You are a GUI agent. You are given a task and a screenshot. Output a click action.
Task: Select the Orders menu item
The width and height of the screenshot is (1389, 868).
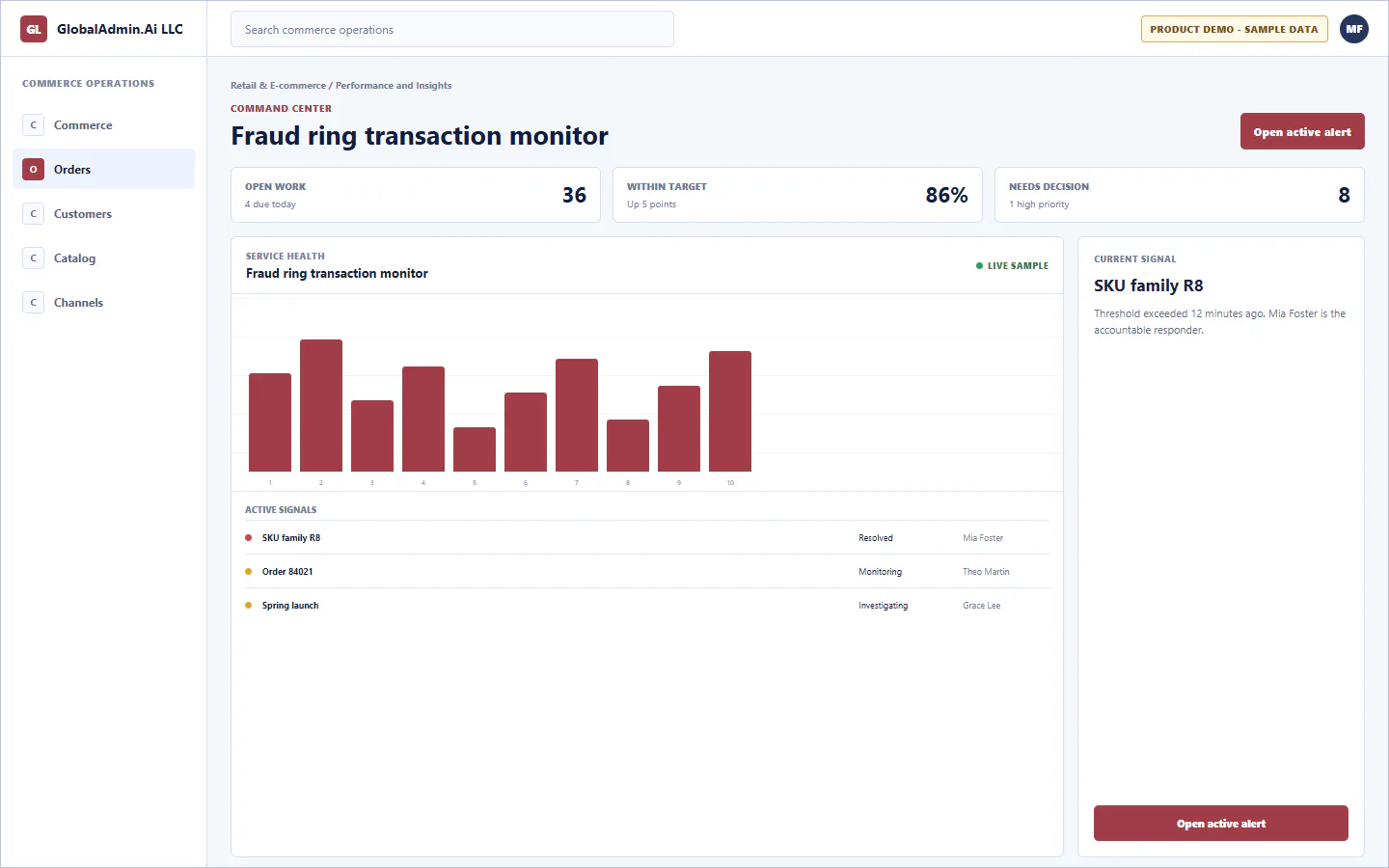pyautogui.click(x=104, y=170)
